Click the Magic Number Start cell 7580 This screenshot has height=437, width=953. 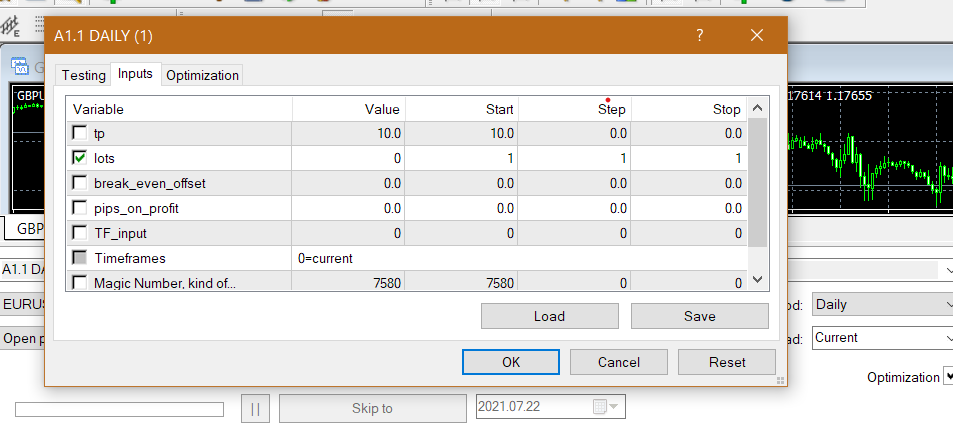(462, 282)
